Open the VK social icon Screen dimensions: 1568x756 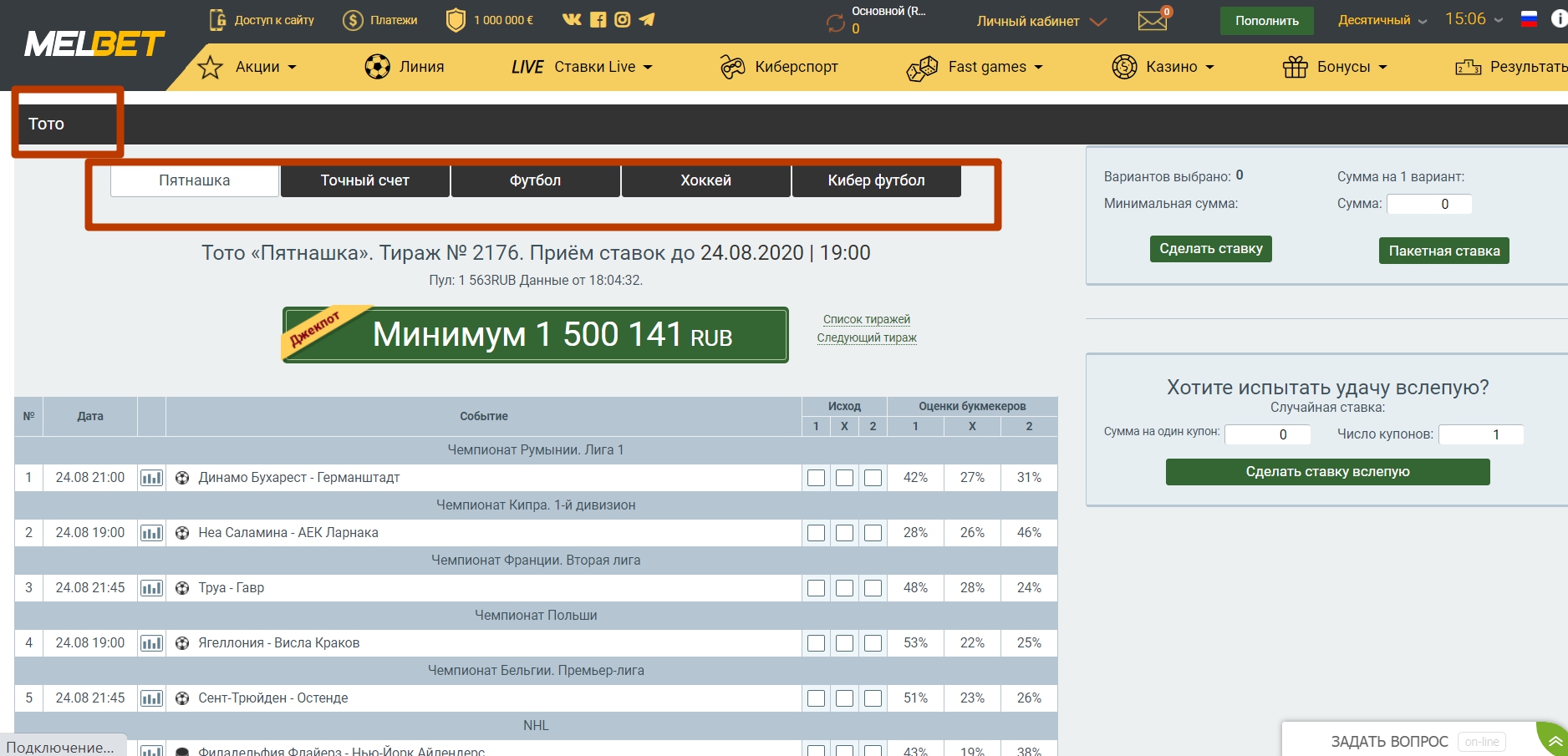[572, 19]
